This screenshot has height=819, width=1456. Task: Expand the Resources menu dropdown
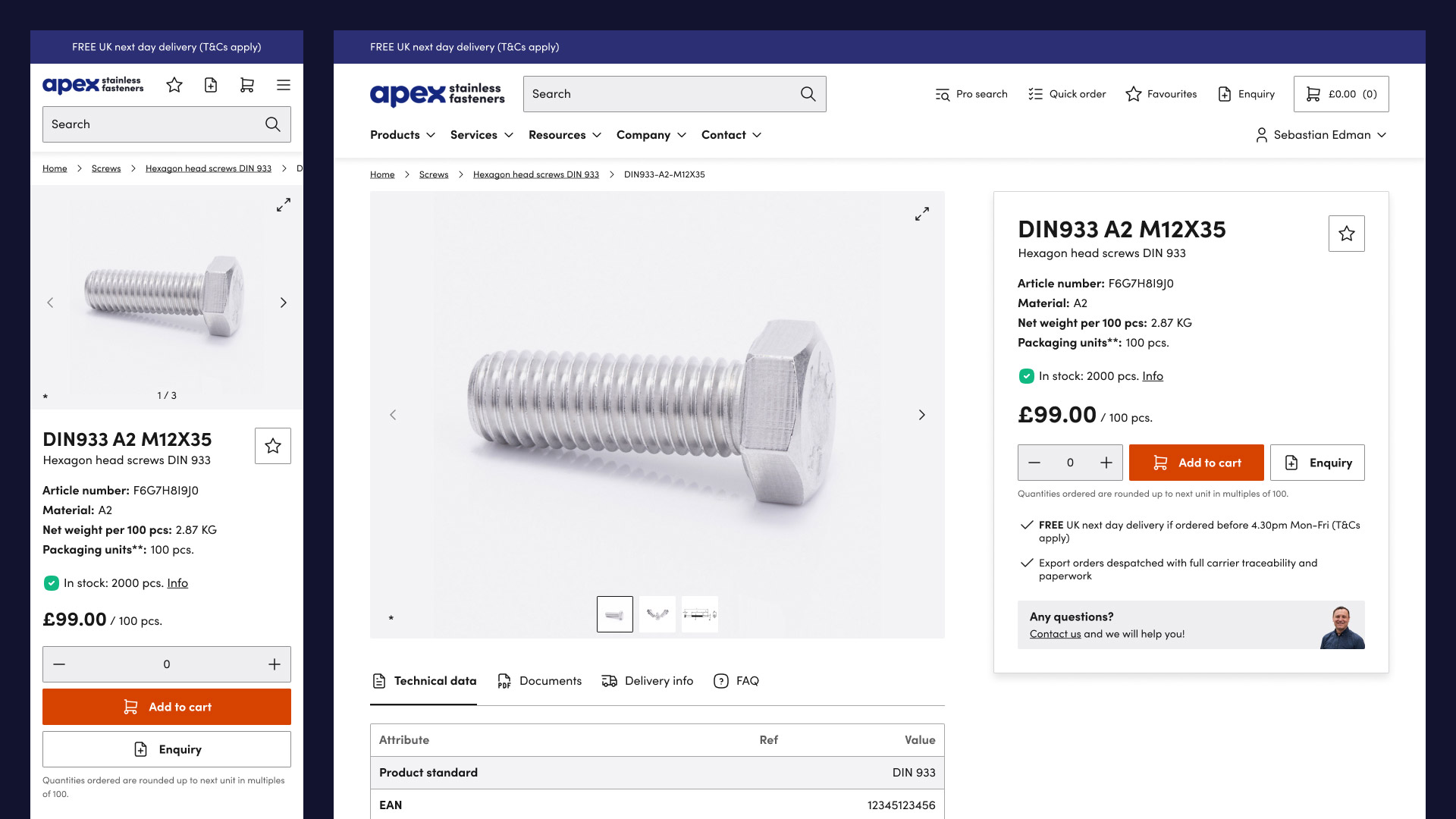click(564, 135)
